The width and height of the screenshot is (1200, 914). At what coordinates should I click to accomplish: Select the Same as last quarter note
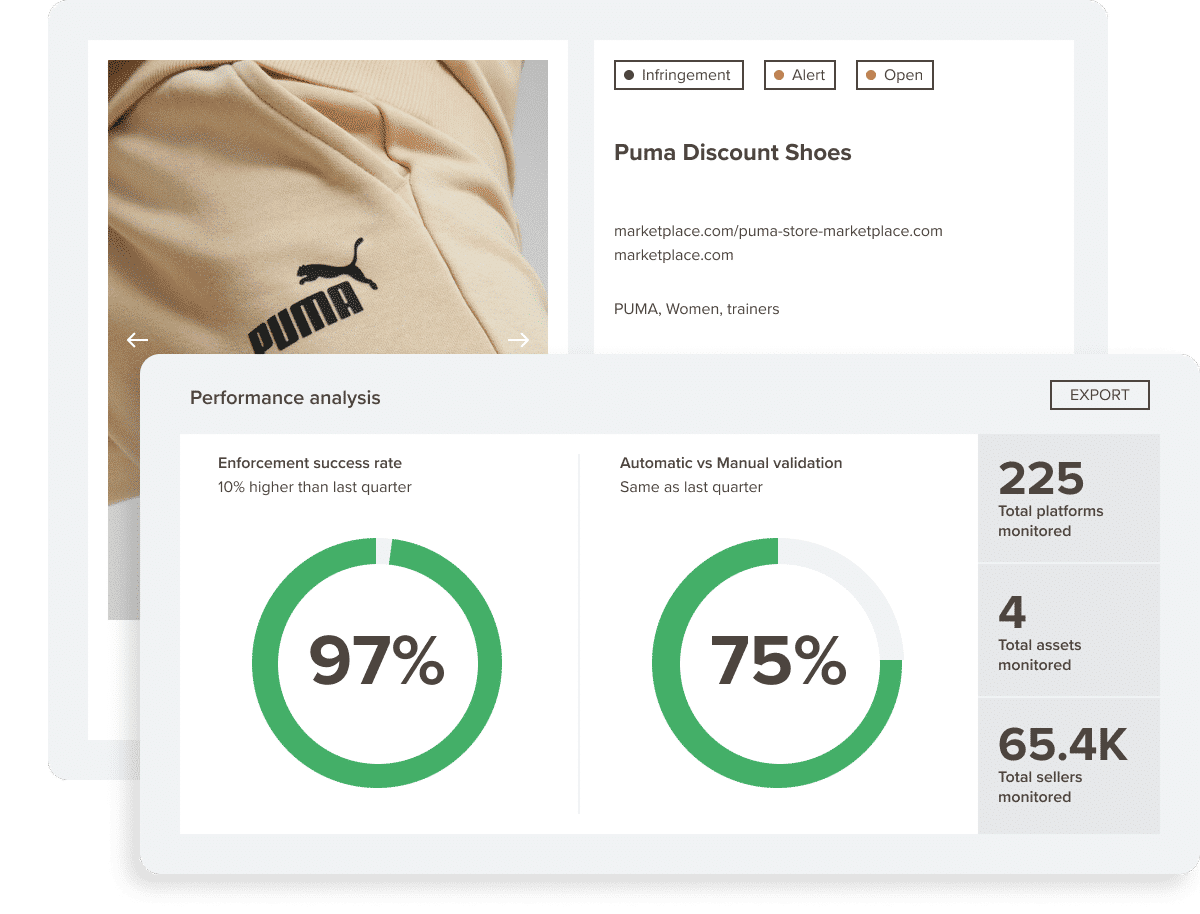click(x=691, y=487)
